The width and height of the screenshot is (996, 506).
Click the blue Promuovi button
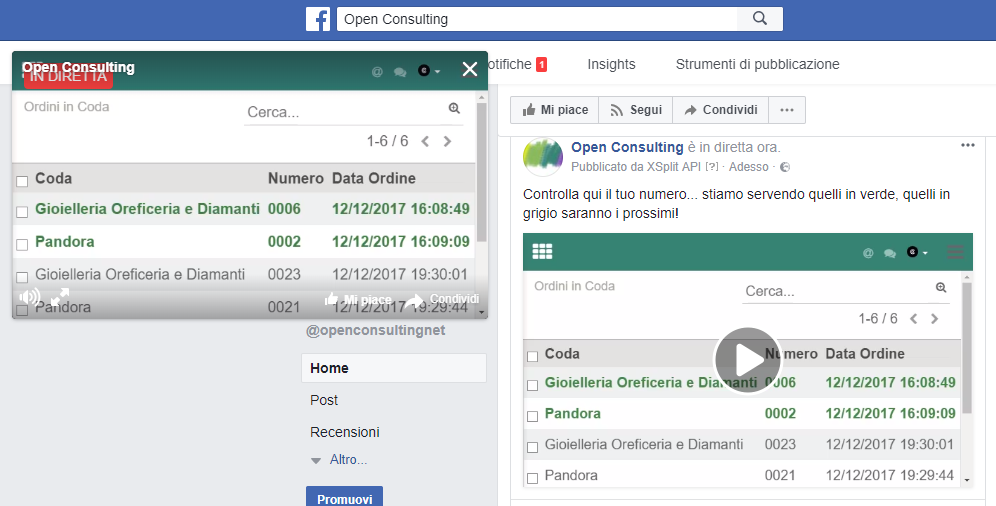coord(344,497)
